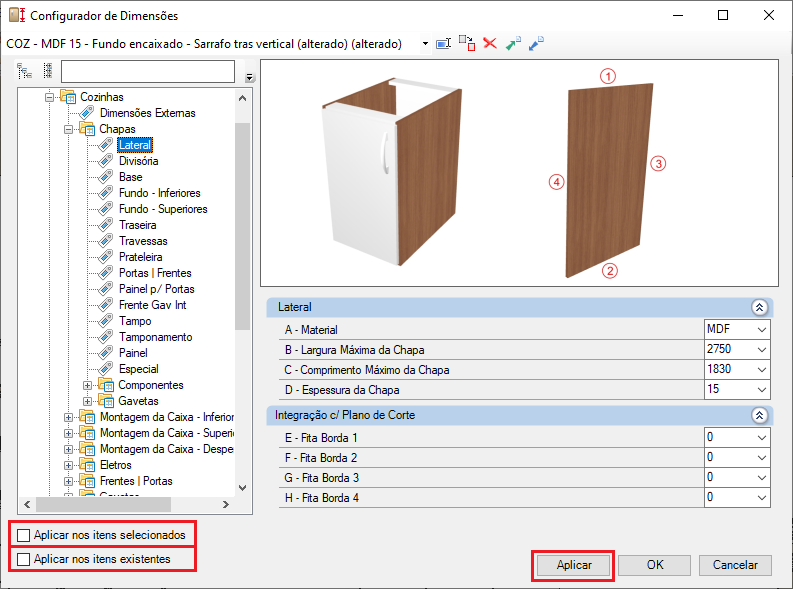Click the folder icon next to Eletros
This screenshot has width=793, height=589.
click(x=87, y=465)
